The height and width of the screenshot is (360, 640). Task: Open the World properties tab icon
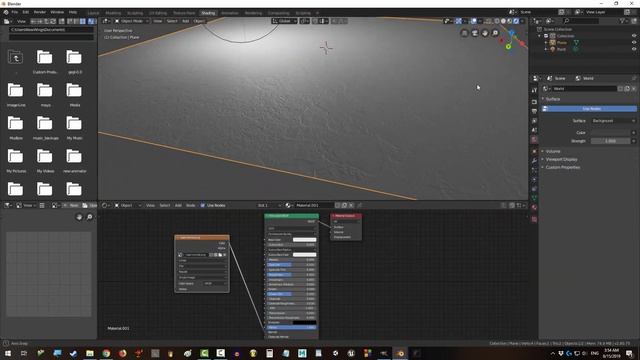(x=534, y=140)
